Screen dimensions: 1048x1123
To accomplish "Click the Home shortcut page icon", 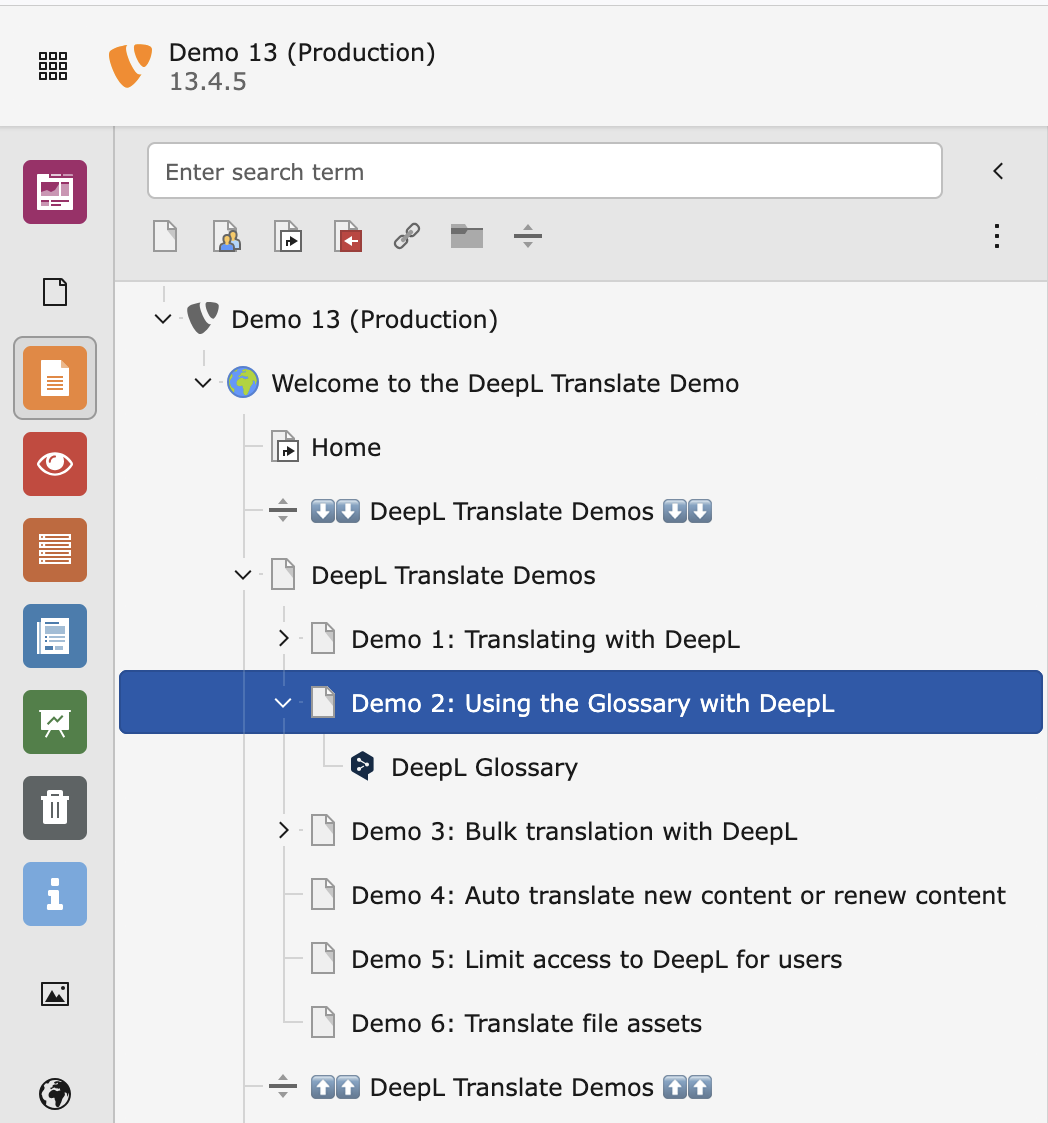I will tap(285, 447).
